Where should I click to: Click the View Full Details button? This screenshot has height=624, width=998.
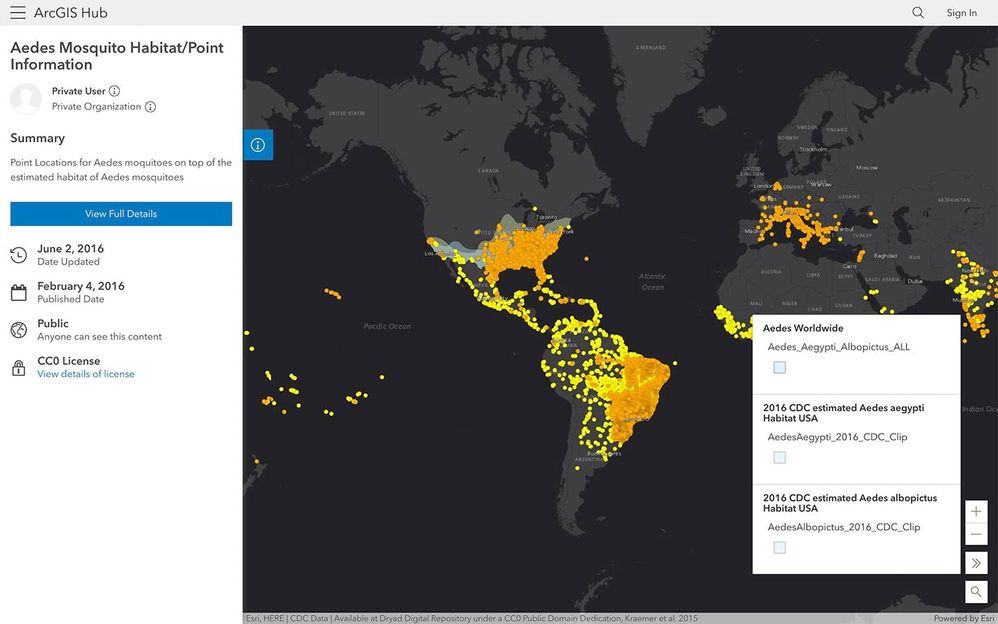[x=119, y=213]
